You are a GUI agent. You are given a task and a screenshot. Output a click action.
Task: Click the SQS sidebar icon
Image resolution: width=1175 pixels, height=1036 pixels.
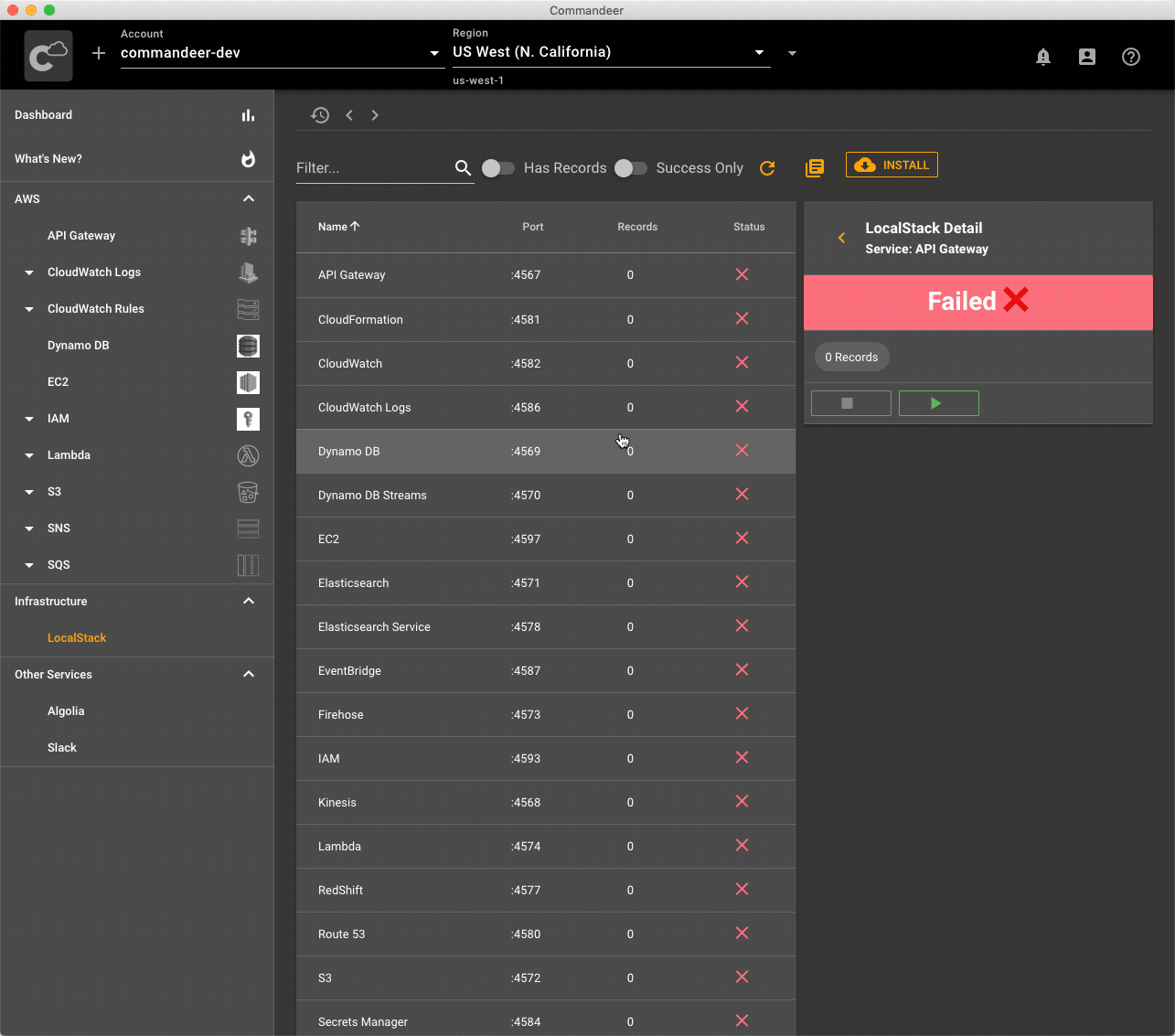248,565
